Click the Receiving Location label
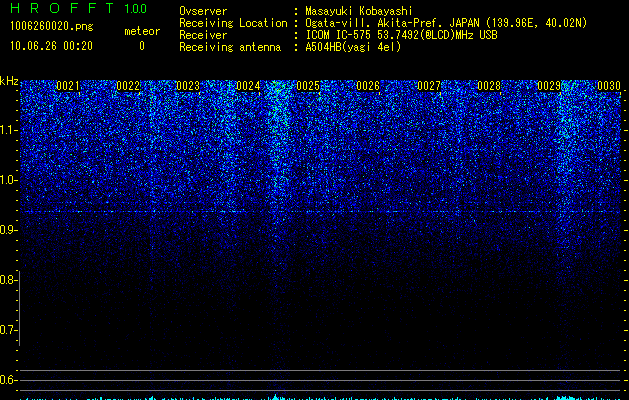Image resolution: width=629 pixels, height=400 pixels. click(233, 23)
